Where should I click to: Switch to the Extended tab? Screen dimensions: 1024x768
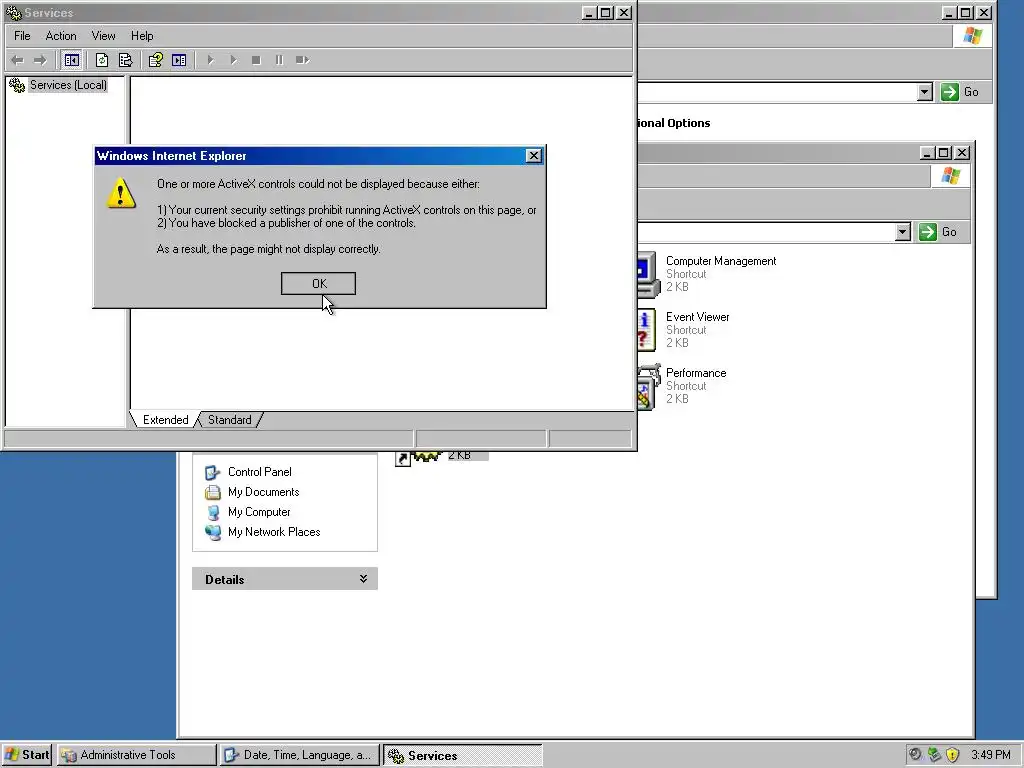coord(165,420)
